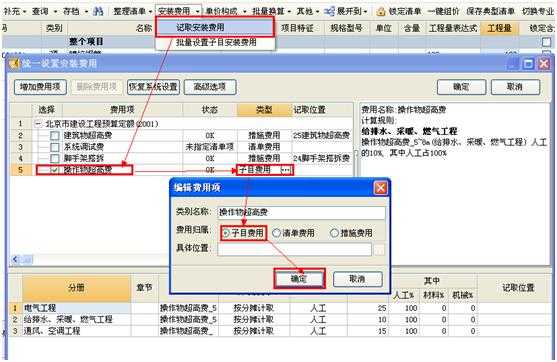Click the 展开到 expand-tree icon
Viewport: 557px width, 362px height.
tap(330, 11)
